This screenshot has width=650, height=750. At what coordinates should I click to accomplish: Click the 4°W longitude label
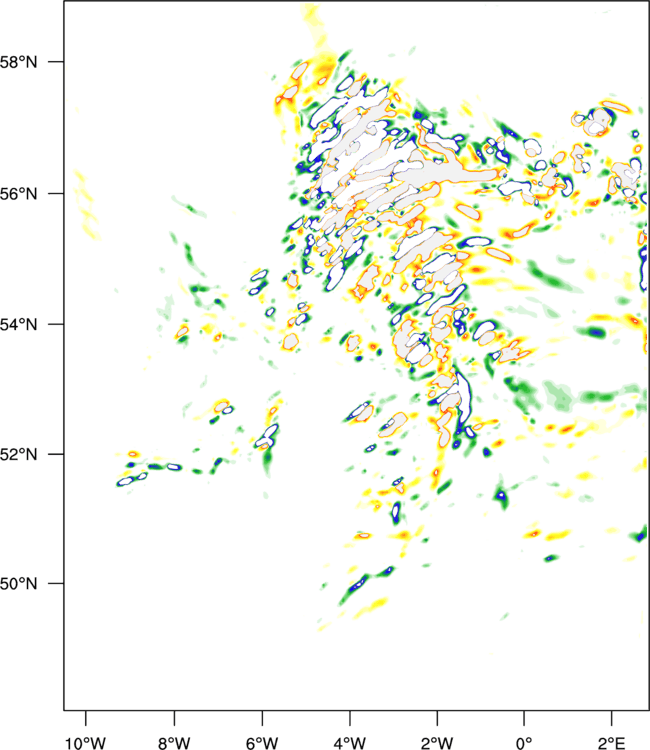350,743
